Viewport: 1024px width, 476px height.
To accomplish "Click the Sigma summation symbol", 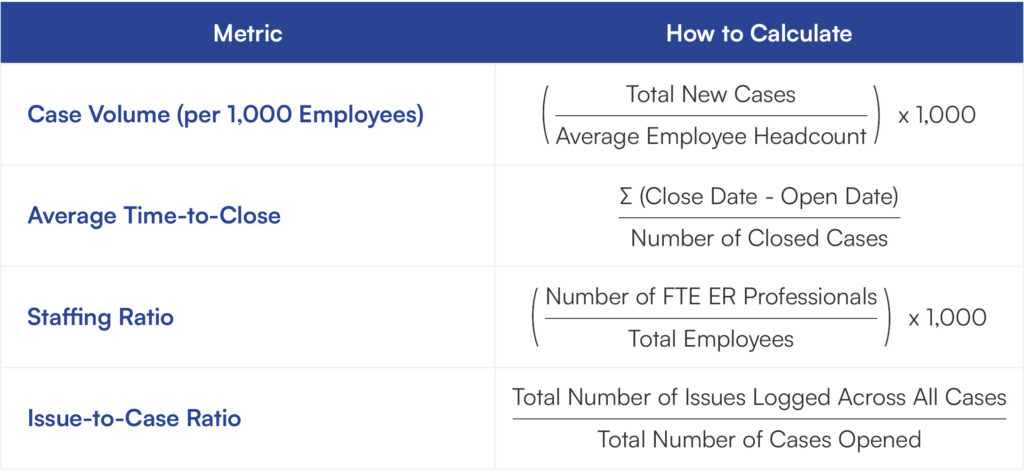I will [x=626, y=195].
